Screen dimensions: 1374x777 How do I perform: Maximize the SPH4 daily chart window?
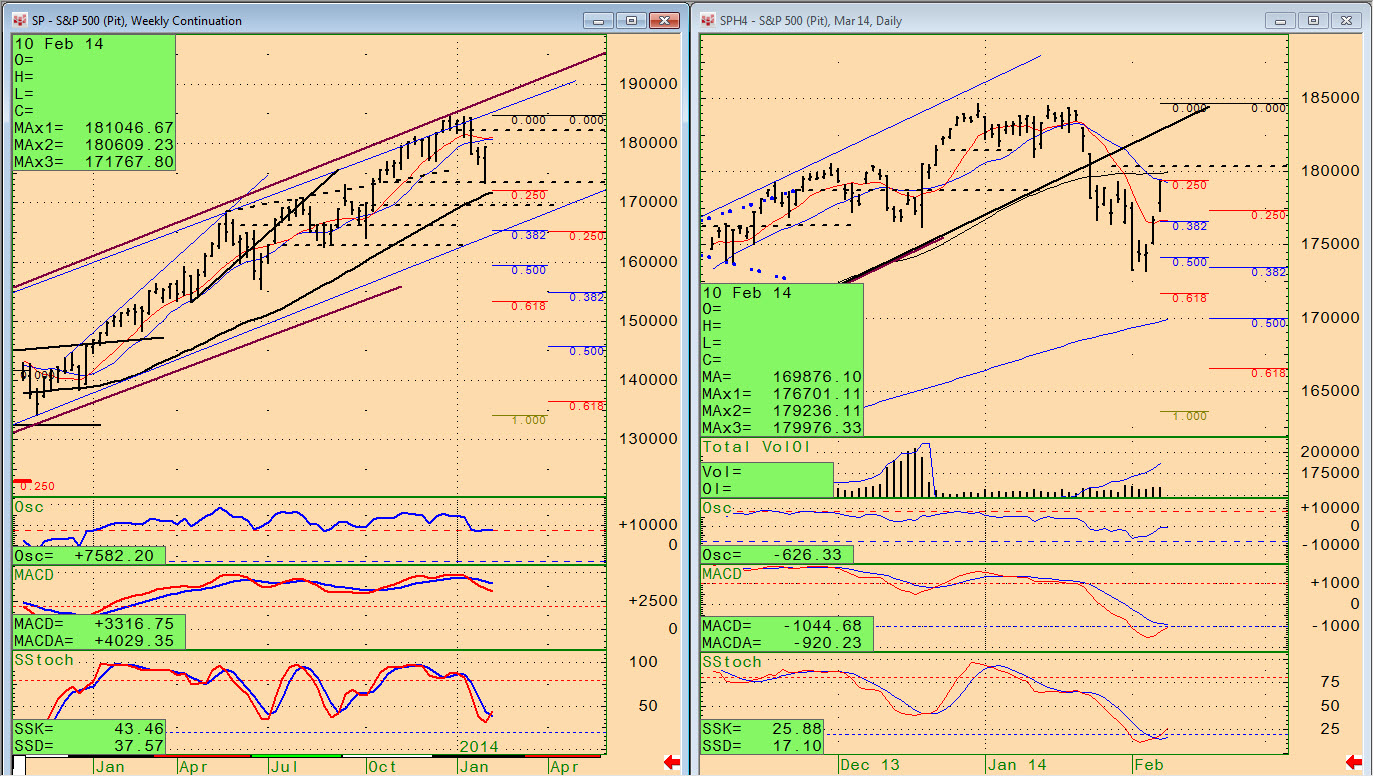click(1313, 20)
